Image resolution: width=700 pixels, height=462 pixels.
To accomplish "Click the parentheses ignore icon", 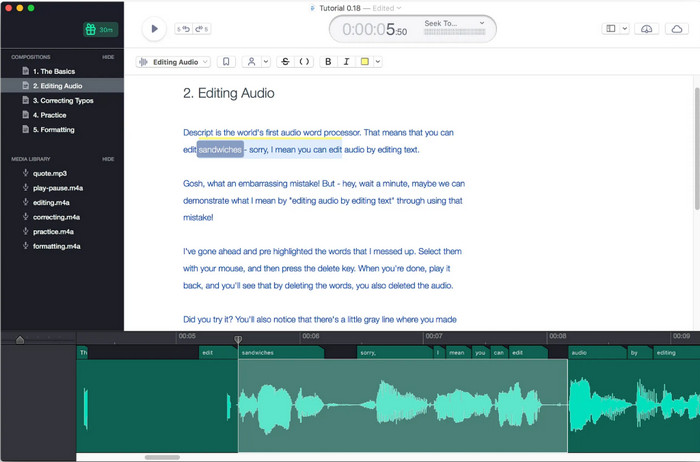I will (x=304, y=62).
